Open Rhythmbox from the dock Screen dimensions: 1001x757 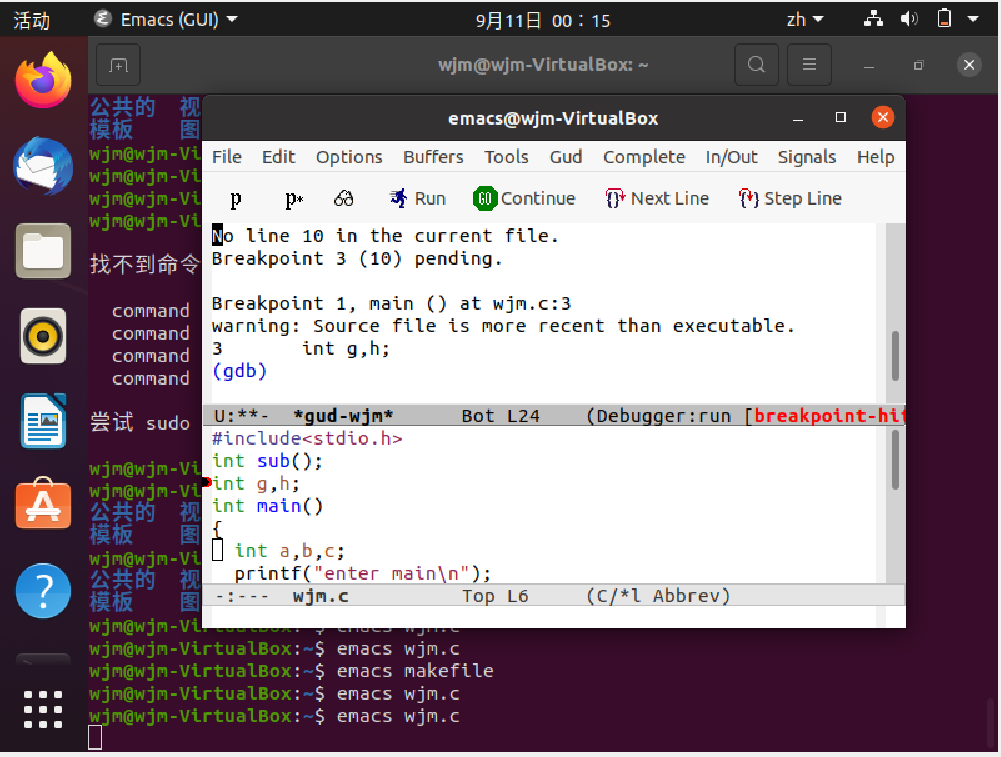click(x=43, y=336)
